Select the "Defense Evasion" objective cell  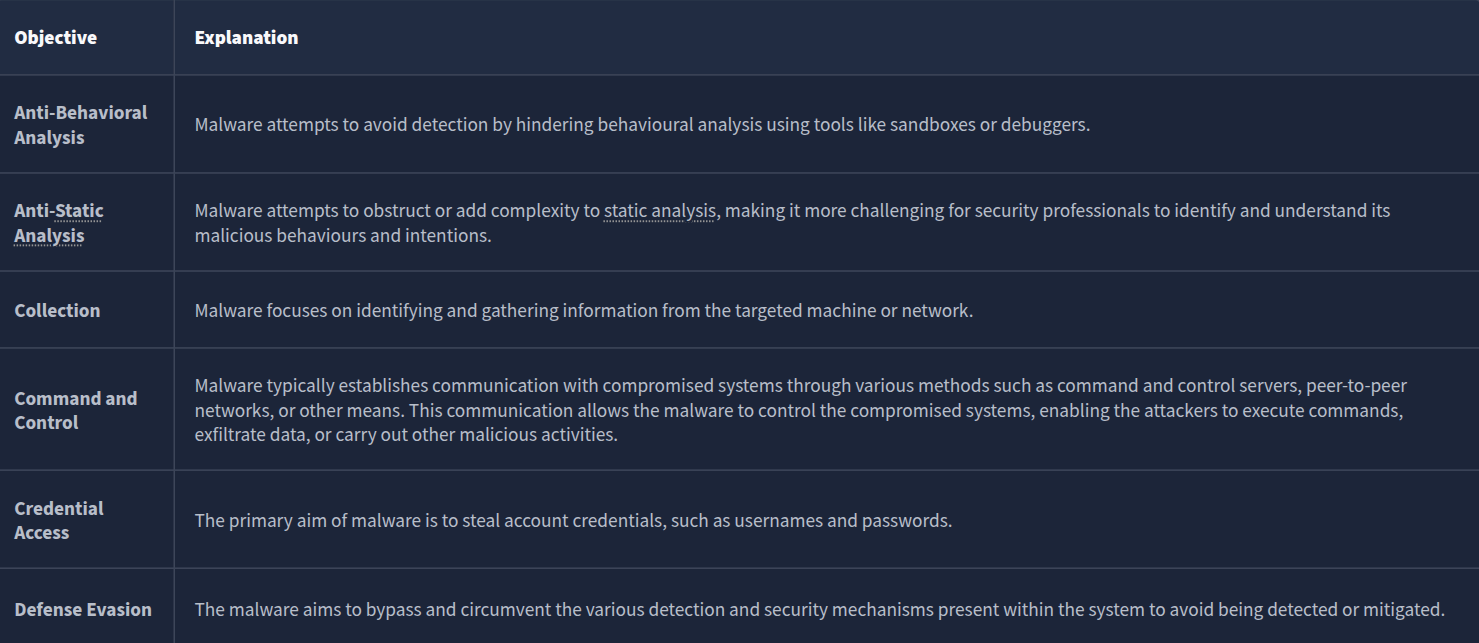pyautogui.click(x=83, y=609)
